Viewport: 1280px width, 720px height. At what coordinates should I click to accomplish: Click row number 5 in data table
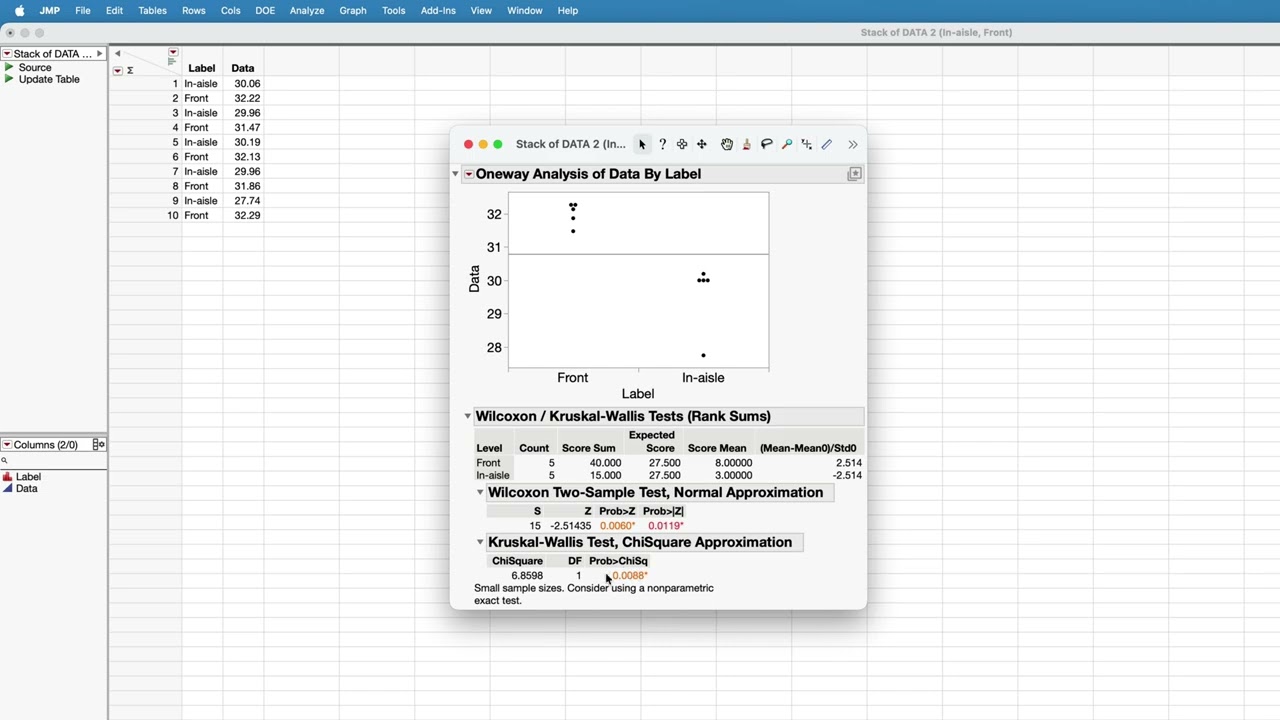point(174,142)
